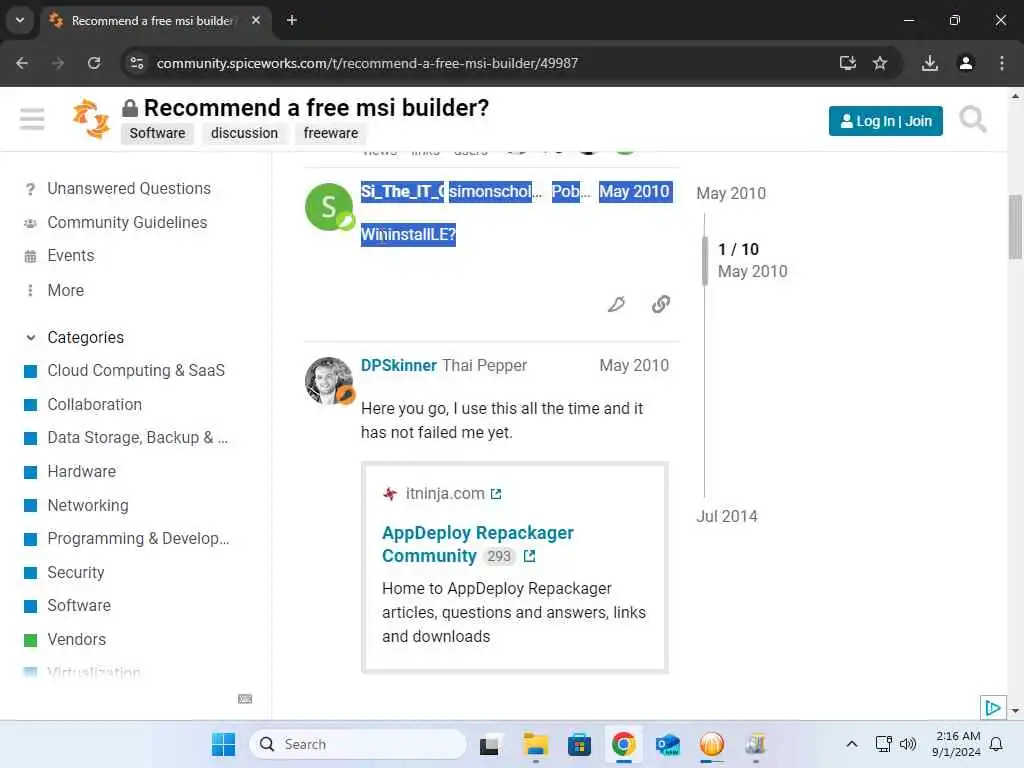Screen dimensions: 1024x768
Task: Click the address bar URL
Action: coord(367,63)
